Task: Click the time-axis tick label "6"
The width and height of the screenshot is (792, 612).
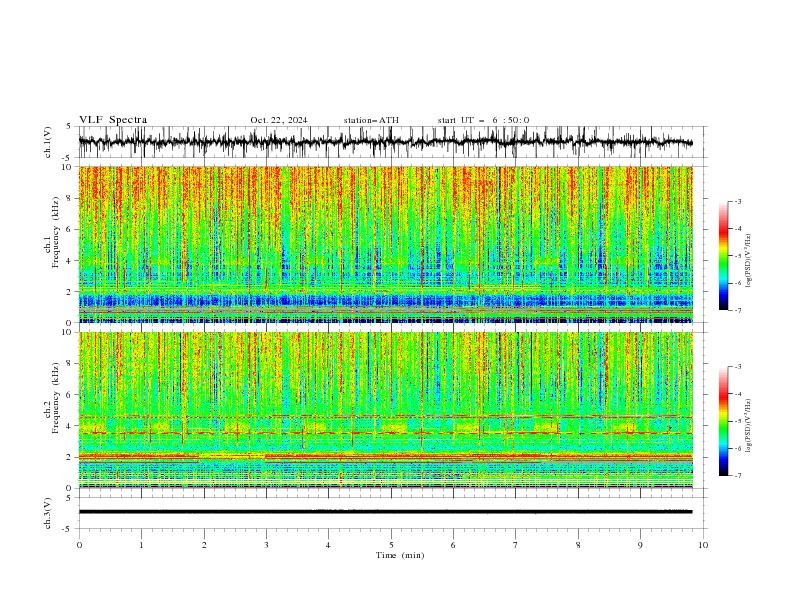Action: (x=453, y=545)
